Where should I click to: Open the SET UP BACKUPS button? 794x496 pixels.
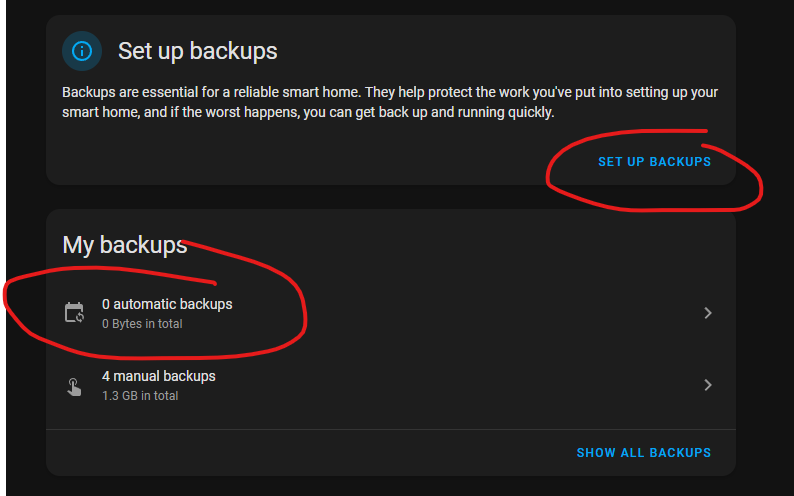(654, 162)
